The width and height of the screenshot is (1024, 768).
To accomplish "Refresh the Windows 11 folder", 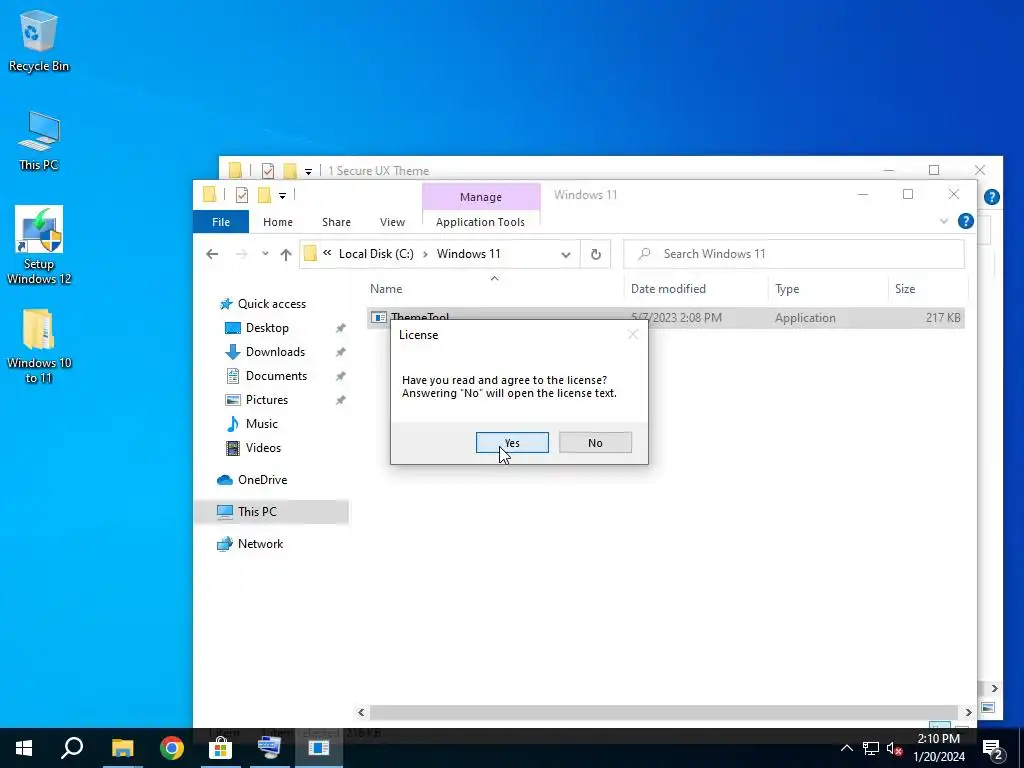I will [x=596, y=254].
